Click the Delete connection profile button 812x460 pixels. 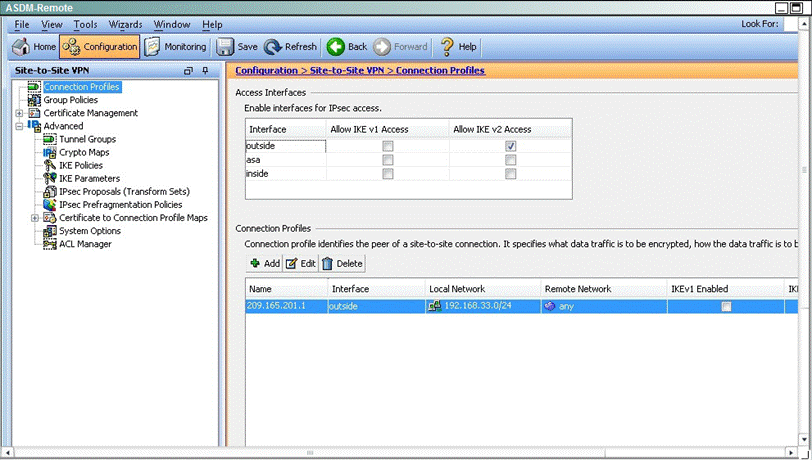[342, 264]
